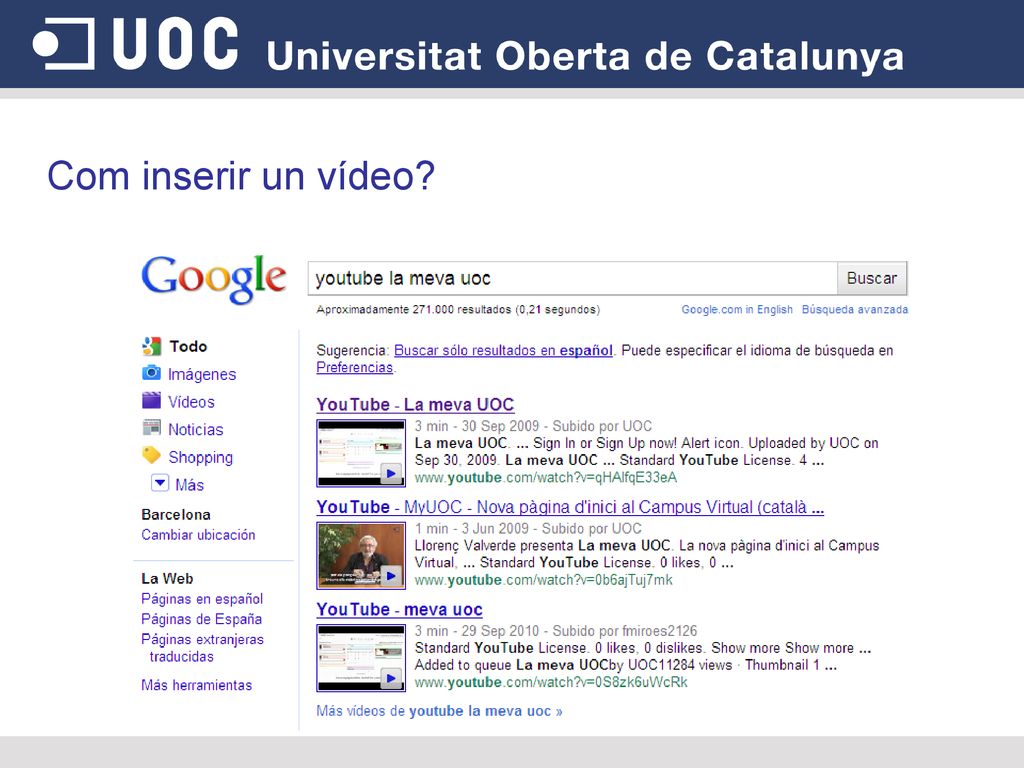Open result YouTube - MyUOC Nova pàgina d'inici

tap(570, 507)
